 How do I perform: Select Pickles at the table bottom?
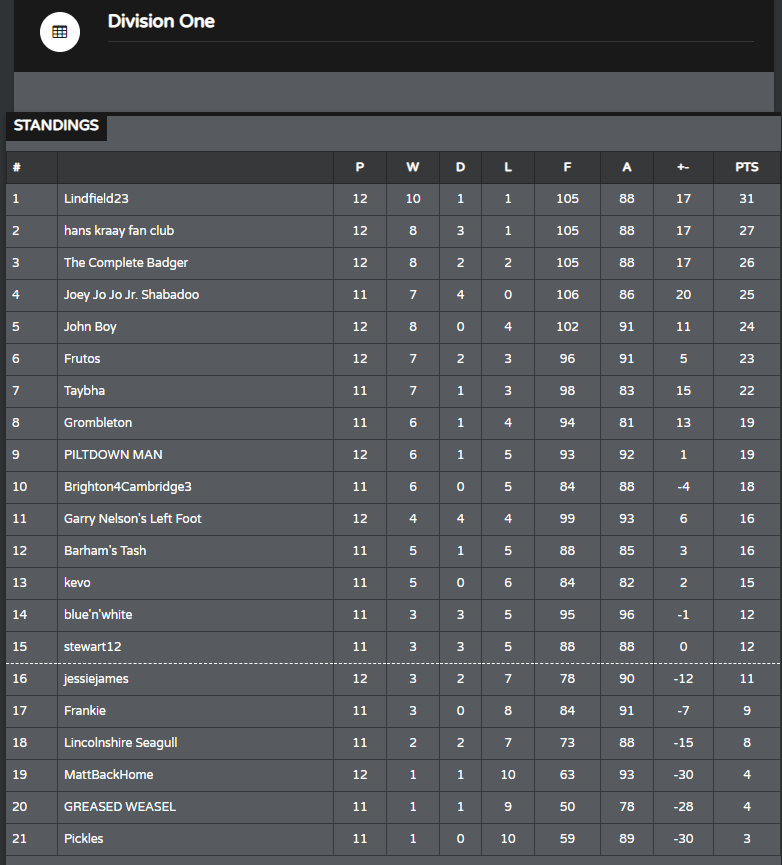tap(83, 839)
